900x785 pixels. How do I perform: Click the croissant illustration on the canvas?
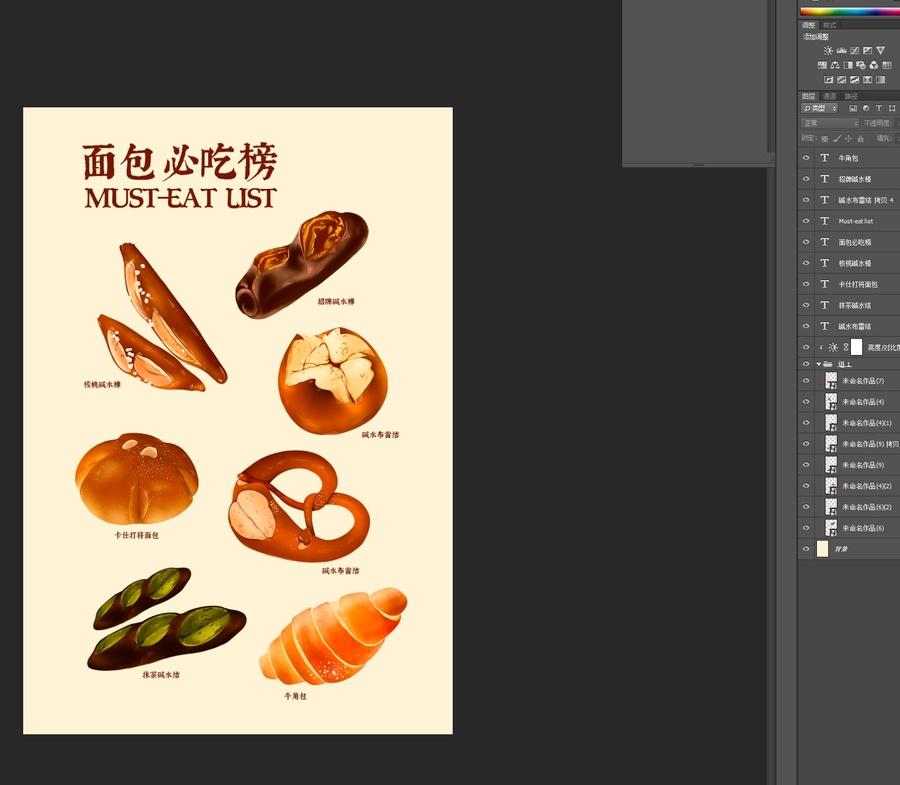(333, 636)
